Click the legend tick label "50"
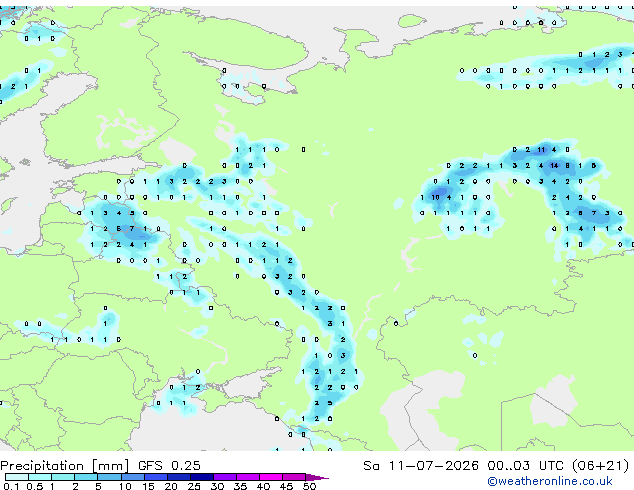The width and height of the screenshot is (634, 490). pyautogui.click(x=309, y=486)
